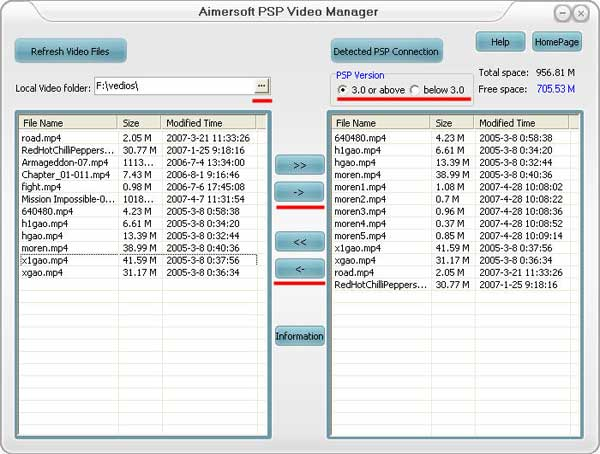Image resolution: width=600 pixels, height=454 pixels.
Task: Click the Local Video folder path field
Action: [x=174, y=86]
